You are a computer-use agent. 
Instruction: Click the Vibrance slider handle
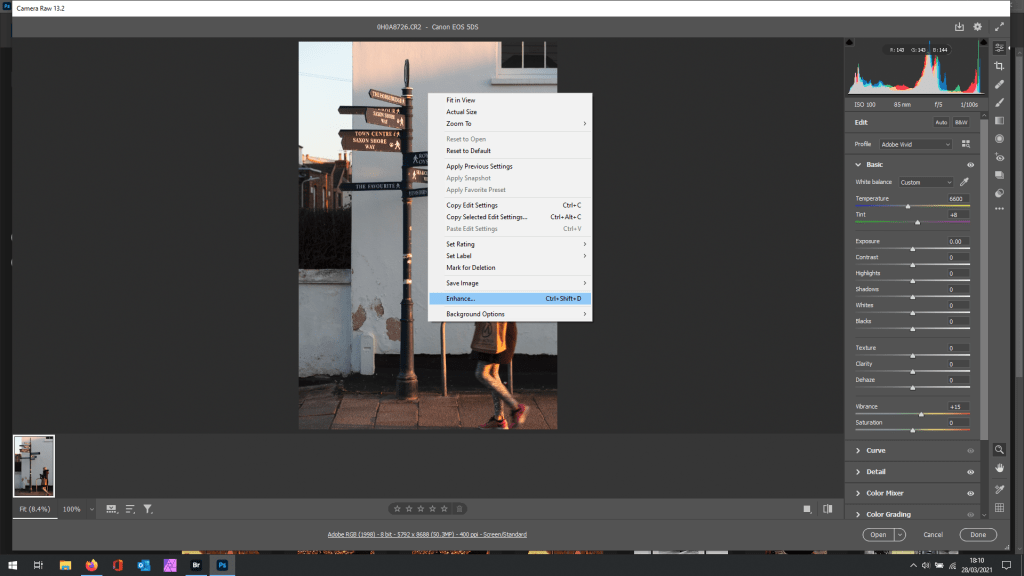(x=921, y=414)
